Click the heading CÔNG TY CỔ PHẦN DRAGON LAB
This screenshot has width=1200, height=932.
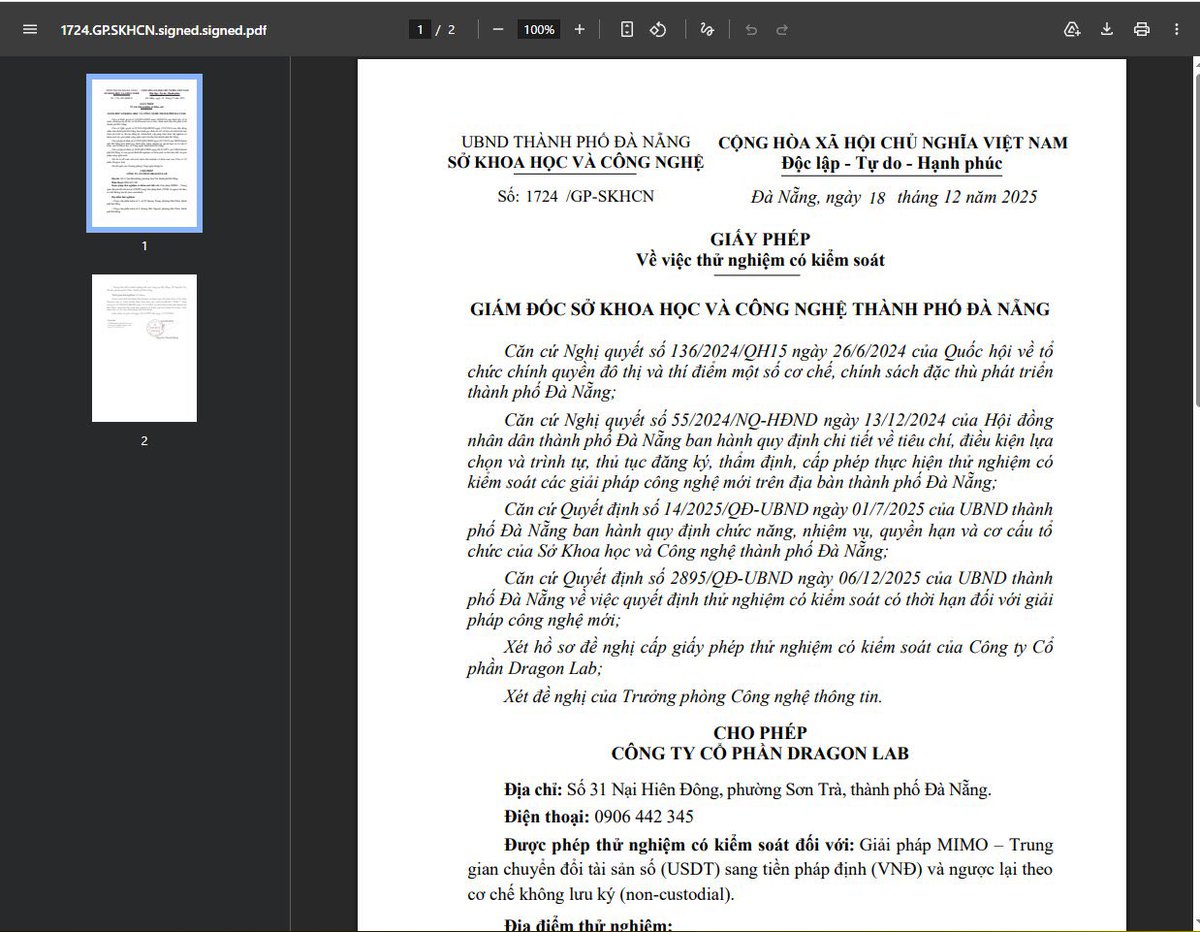coord(760,753)
